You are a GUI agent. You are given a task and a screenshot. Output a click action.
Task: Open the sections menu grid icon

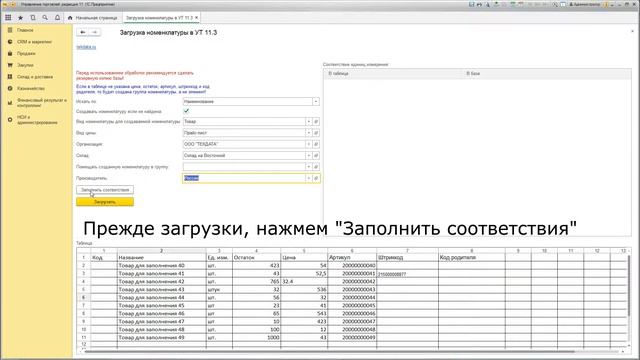point(8,18)
